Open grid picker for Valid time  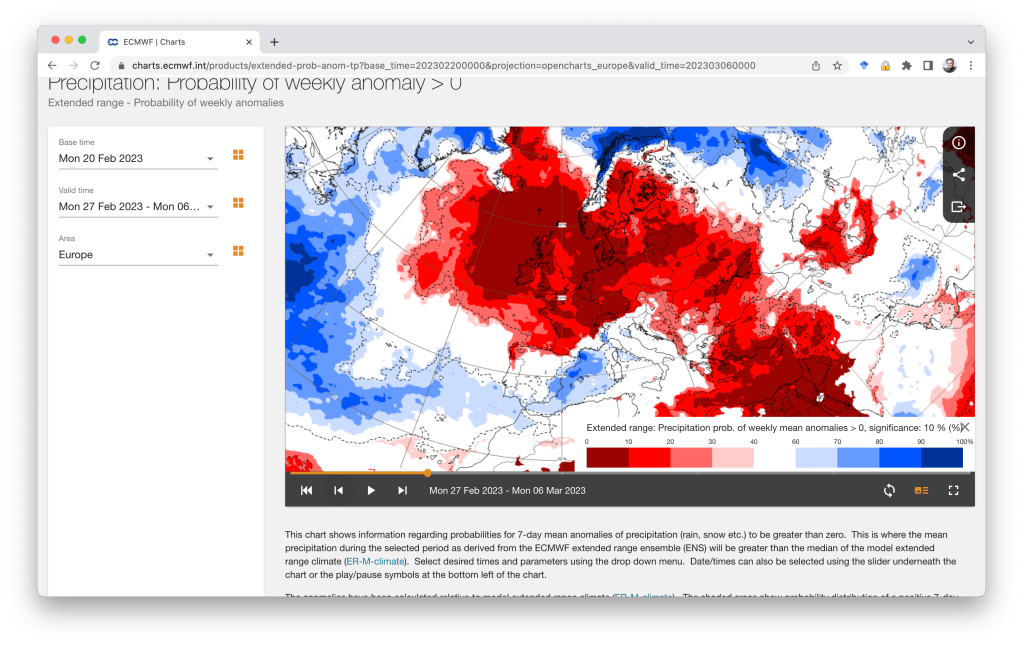pos(238,203)
